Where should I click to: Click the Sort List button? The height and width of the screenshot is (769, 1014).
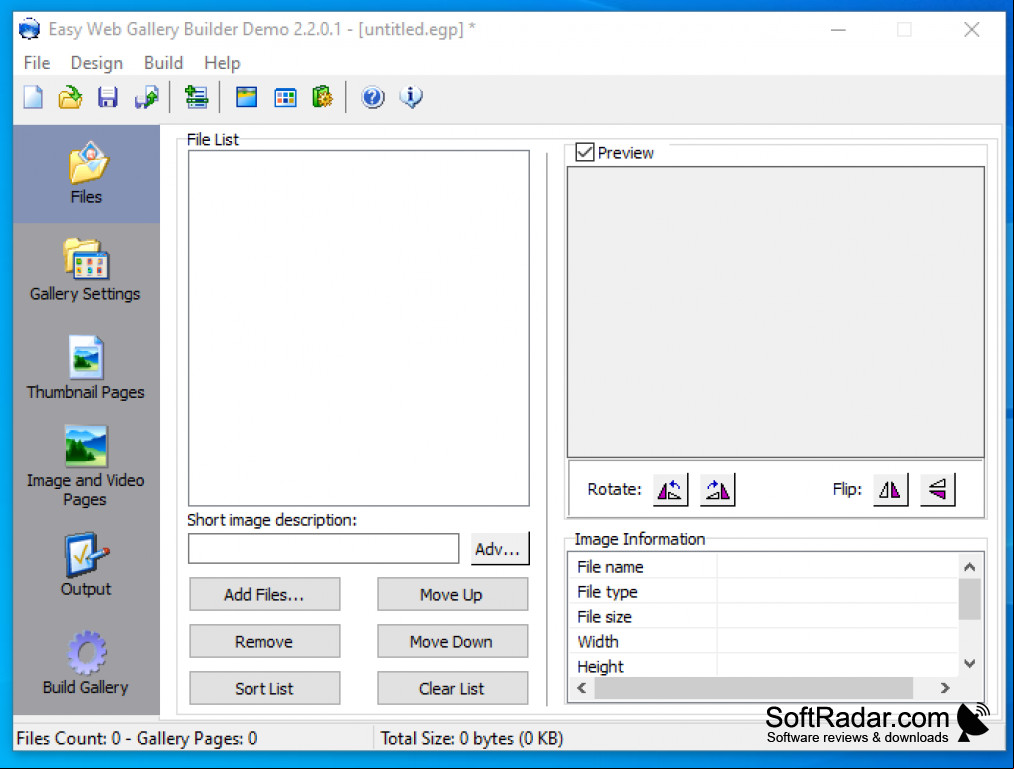click(264, 688)
